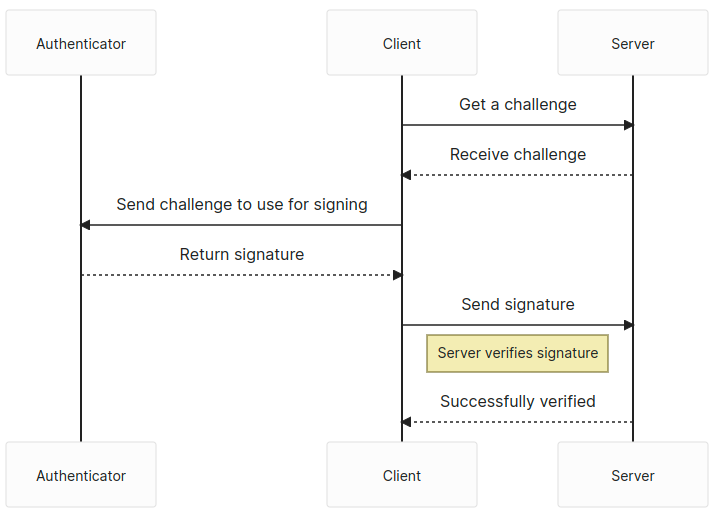
Task: Click the "Send signature" message label
Action: click(517, 304)
